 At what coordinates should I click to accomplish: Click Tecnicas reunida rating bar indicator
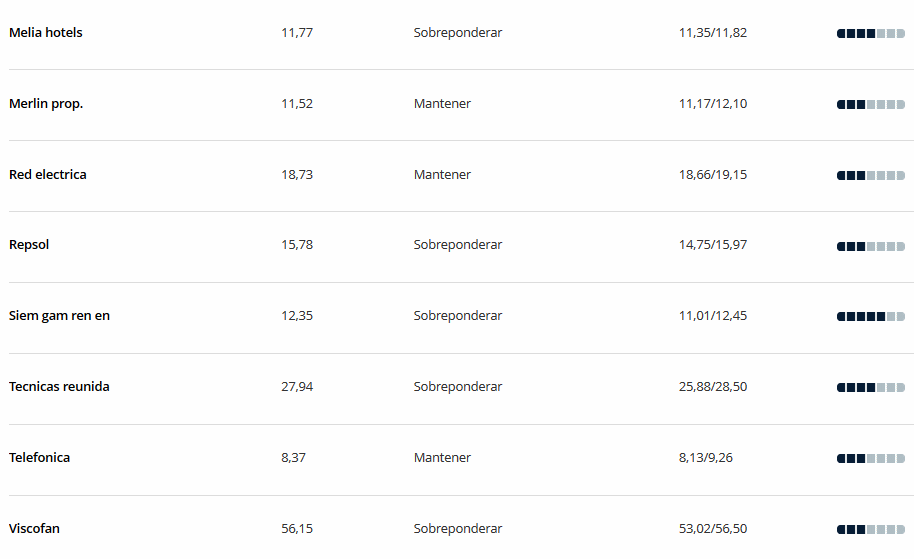[871, 388]
